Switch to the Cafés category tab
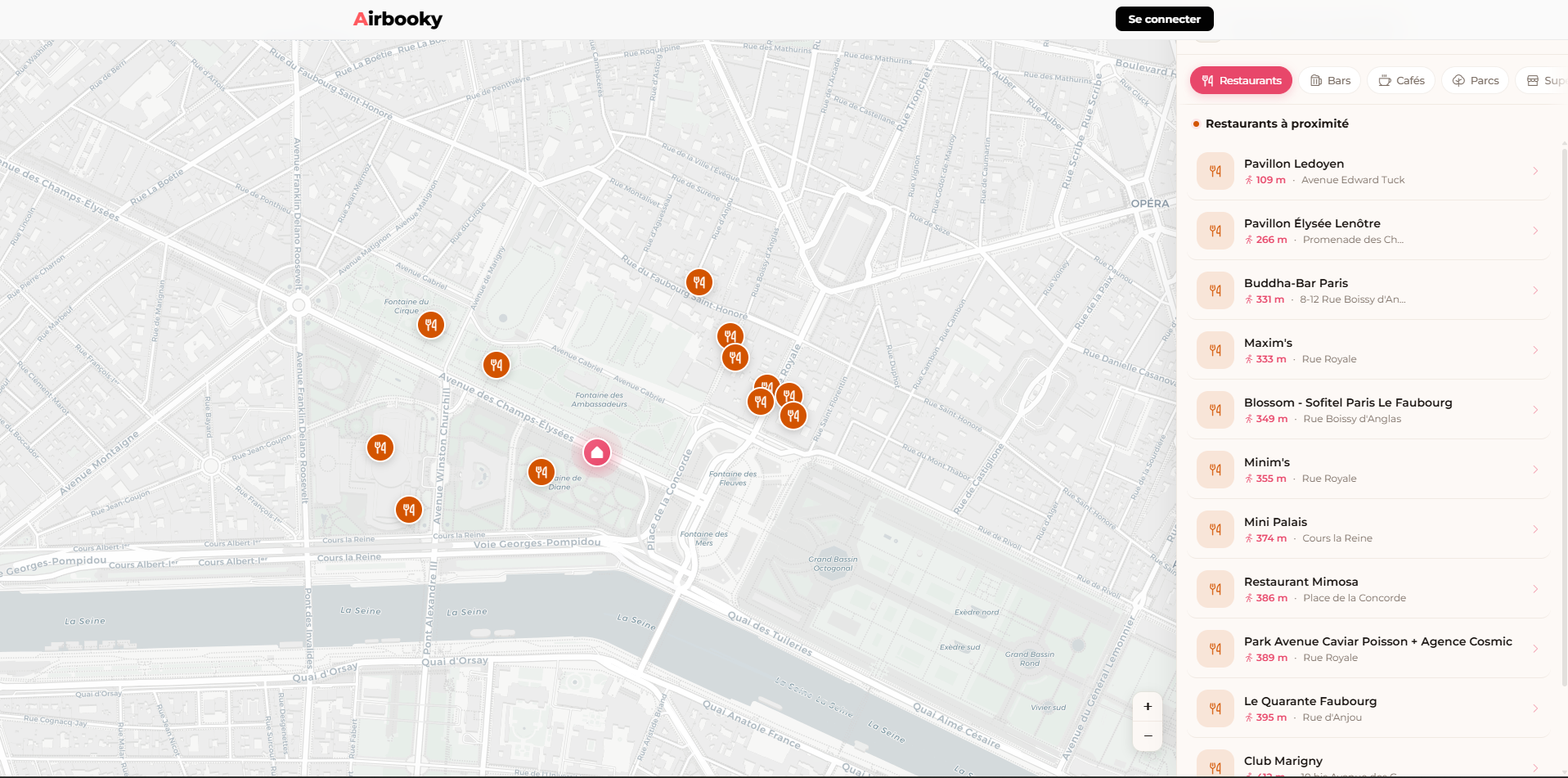Screen dimensions: 1568x778 (1401, 80)
